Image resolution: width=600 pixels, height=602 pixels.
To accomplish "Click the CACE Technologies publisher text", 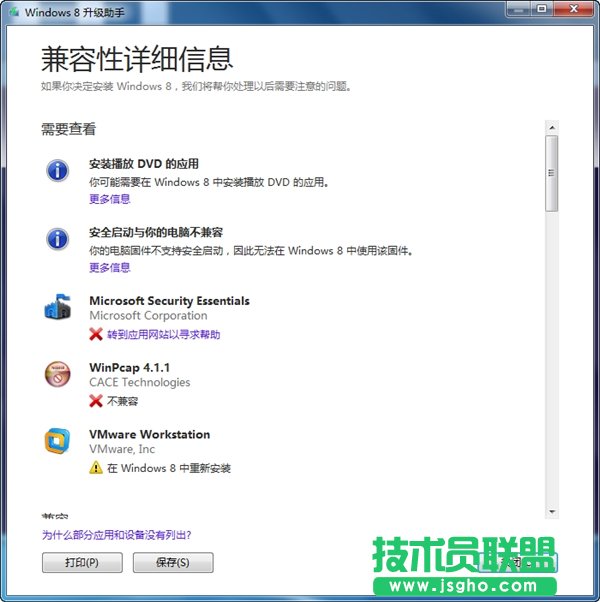I will [140, 382].
